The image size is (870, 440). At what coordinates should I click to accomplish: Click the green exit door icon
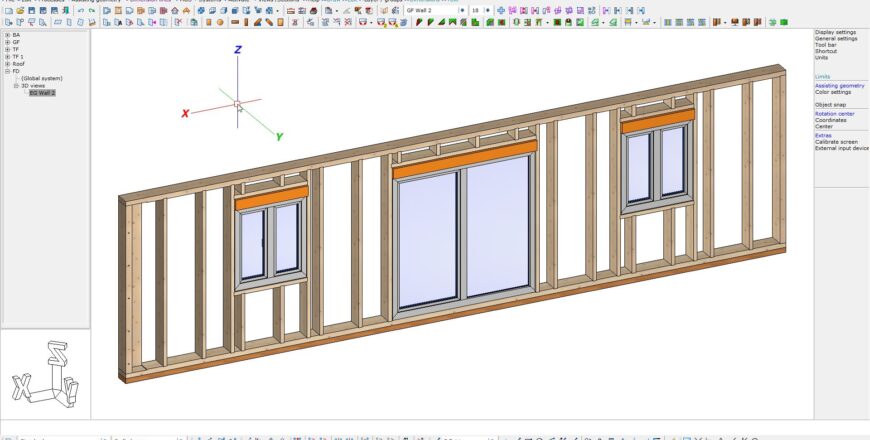click(x=66, y=11)
